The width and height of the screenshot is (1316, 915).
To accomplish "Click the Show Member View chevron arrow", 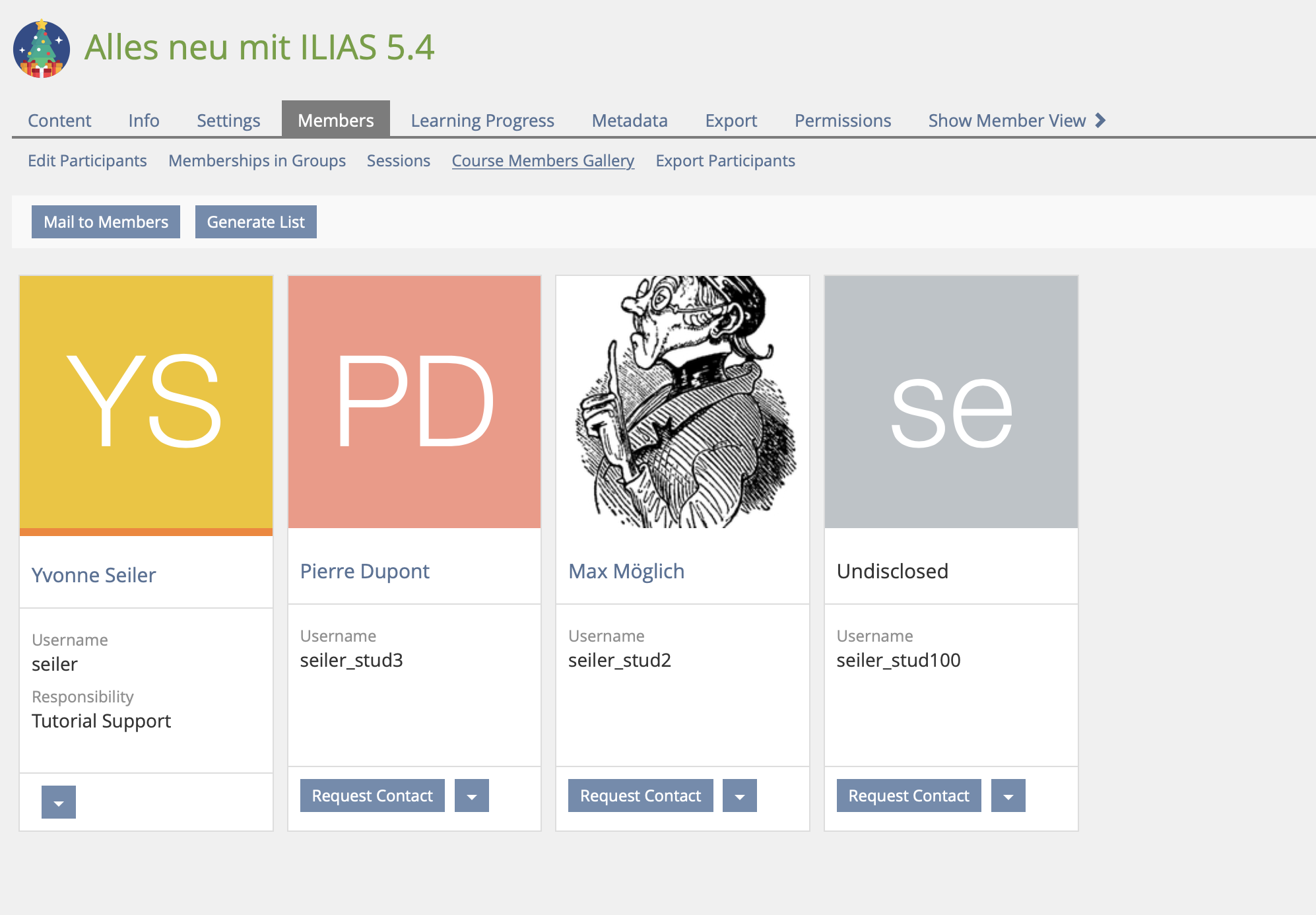I will coord(1100,120).
